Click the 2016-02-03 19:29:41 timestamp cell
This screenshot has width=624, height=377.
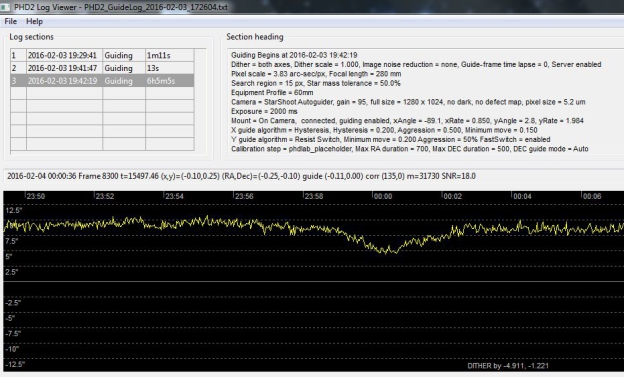62,55
